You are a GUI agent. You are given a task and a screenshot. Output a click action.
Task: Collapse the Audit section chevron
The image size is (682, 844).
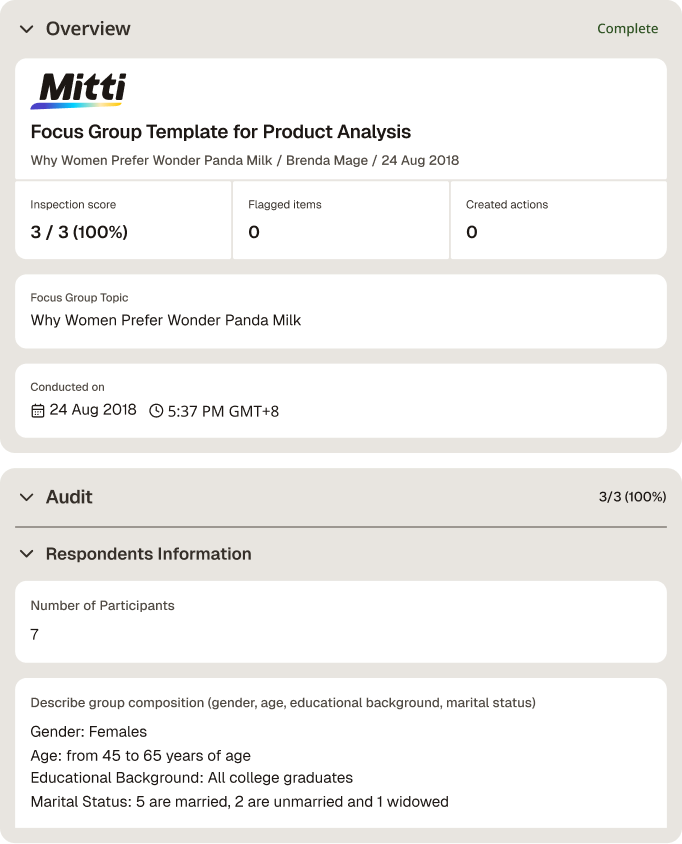point(26,497)
